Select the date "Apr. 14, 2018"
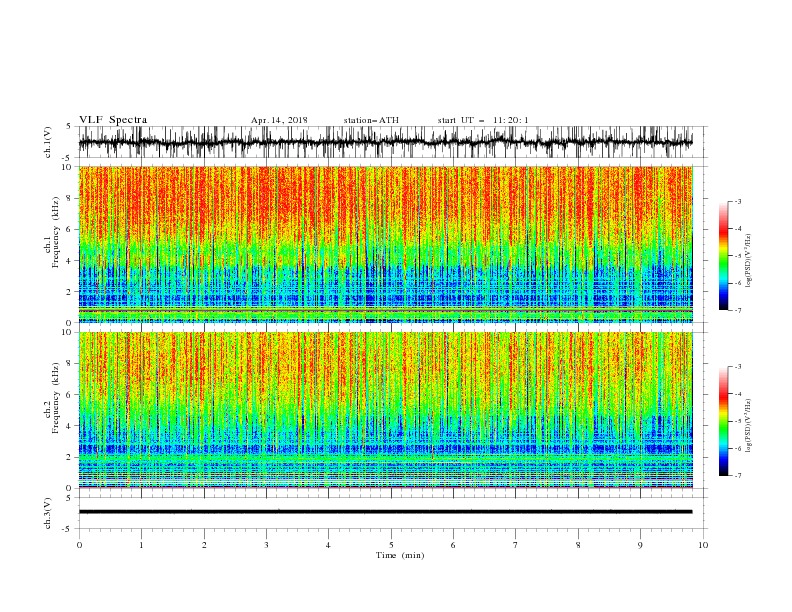Image resolution: width=792 pixels, height=612 pixels. 279,120
